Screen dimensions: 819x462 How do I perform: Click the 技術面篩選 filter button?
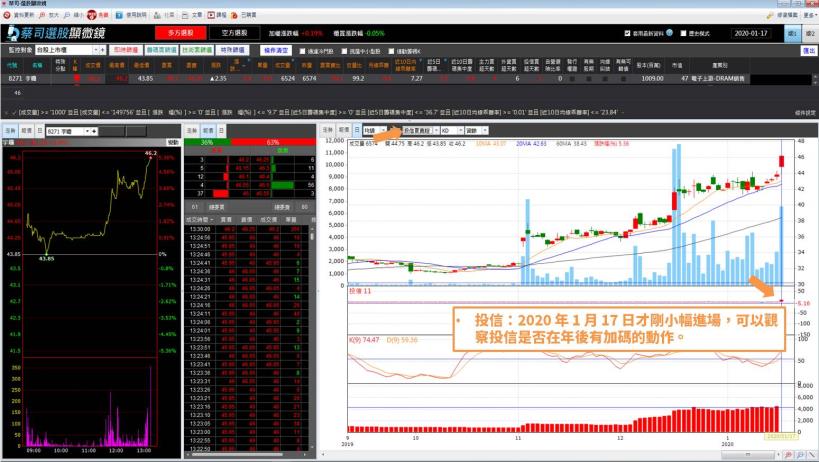tap(197, 50)
